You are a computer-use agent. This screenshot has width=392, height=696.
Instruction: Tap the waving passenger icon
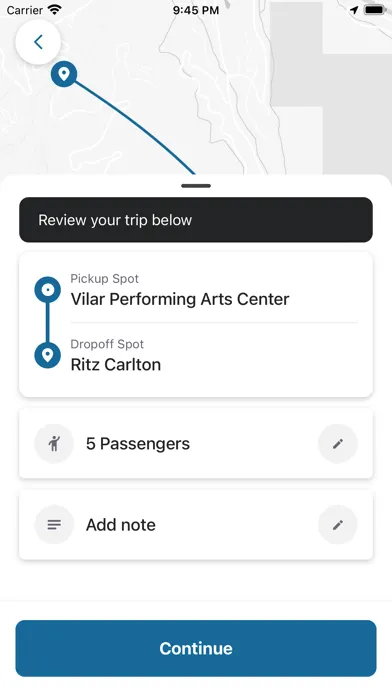[x=54, y=443]
